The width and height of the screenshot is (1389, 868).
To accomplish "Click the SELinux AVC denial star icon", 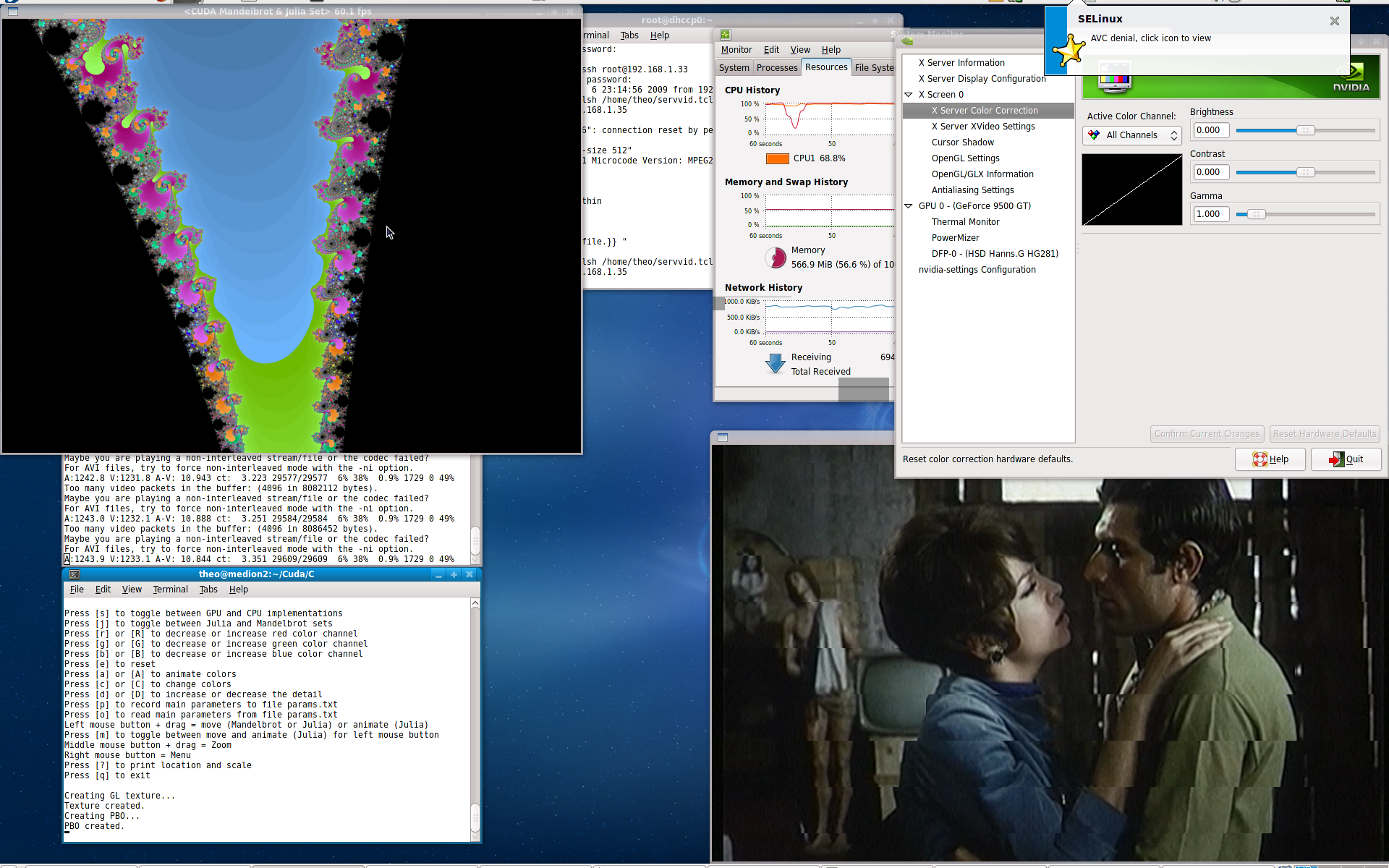I will 1069,51.
